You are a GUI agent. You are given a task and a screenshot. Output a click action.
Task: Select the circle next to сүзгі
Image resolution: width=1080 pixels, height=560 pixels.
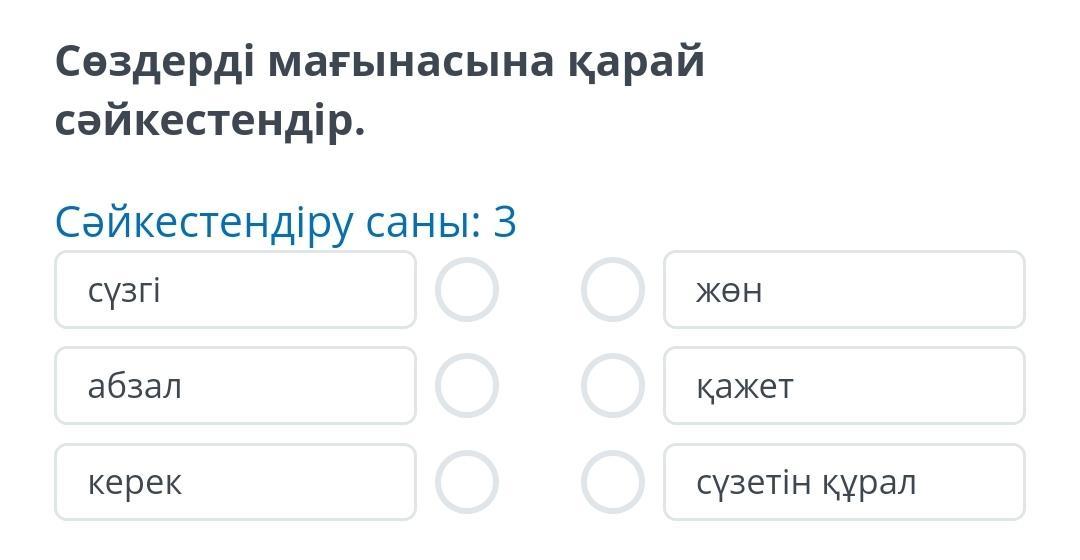pos(466,290)
